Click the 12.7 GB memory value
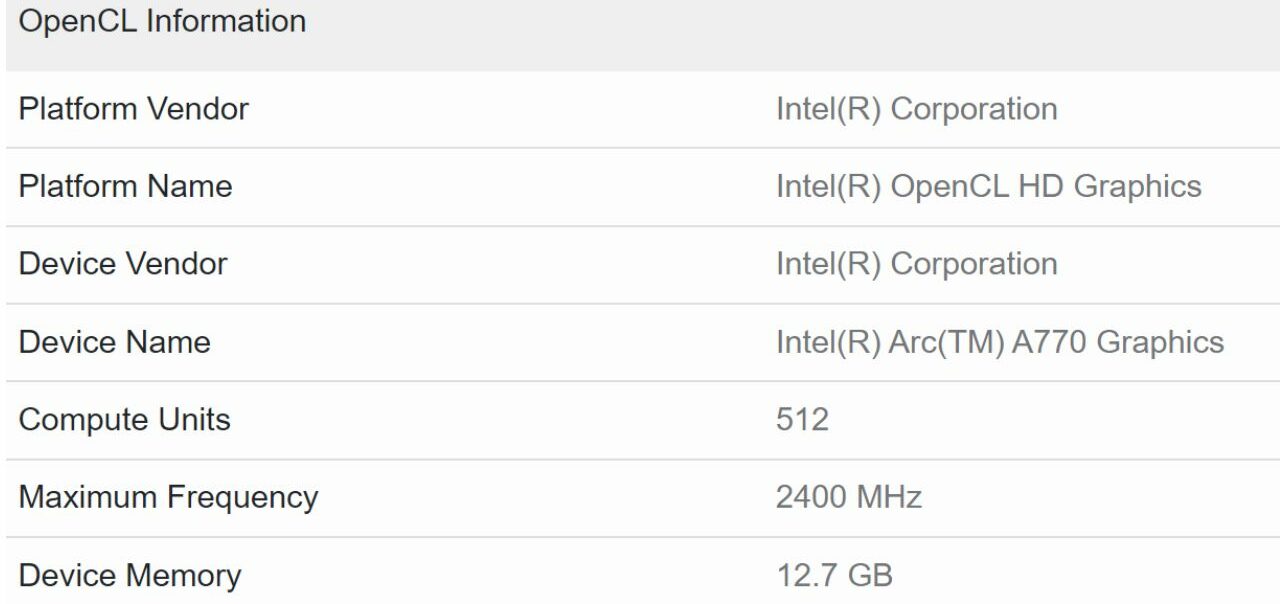Screen dimensions: 1280x604 pos(834,576)
